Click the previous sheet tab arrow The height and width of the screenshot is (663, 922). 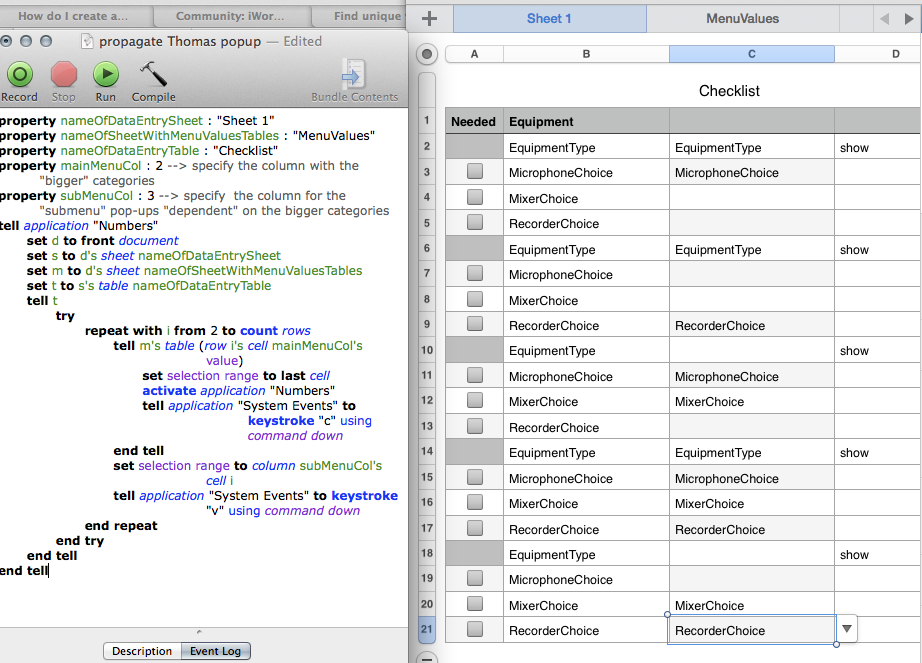[x=883, y=18]
